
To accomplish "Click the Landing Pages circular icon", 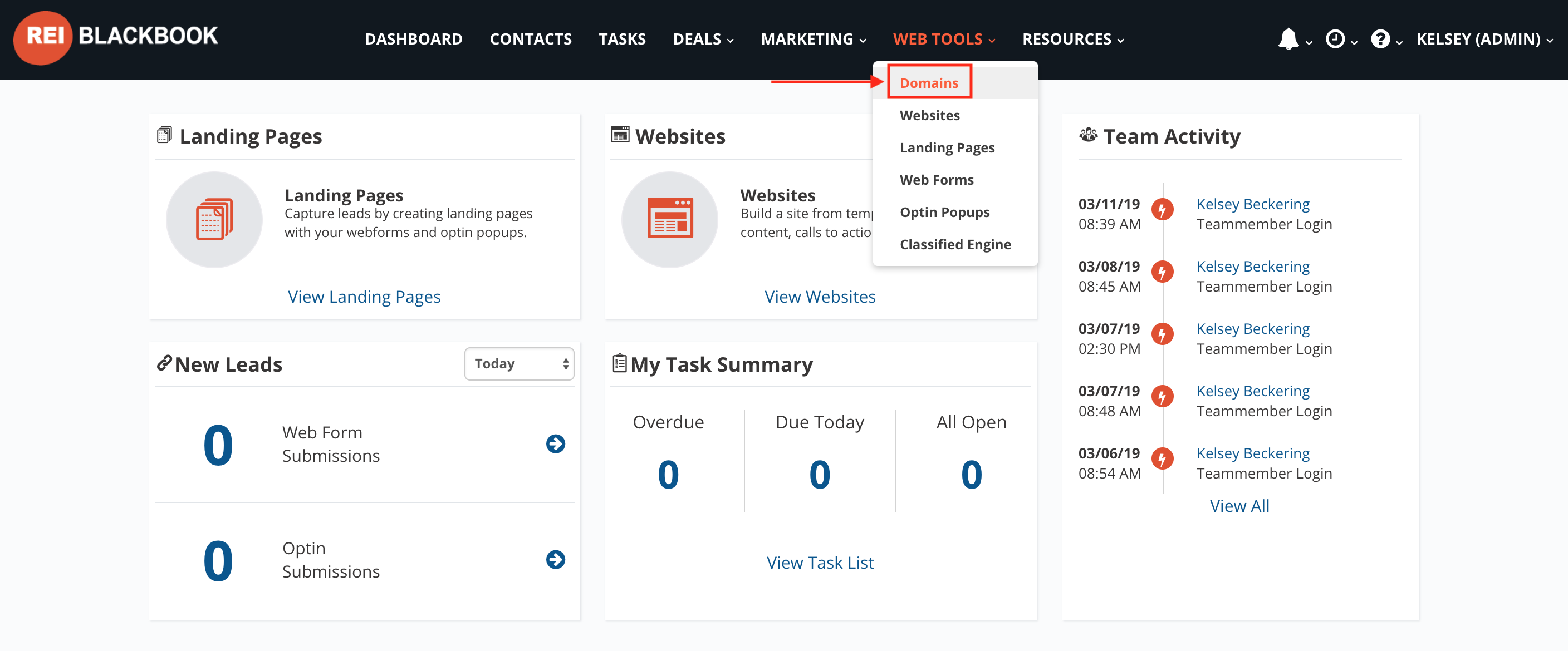I will [x=214, y=219].
